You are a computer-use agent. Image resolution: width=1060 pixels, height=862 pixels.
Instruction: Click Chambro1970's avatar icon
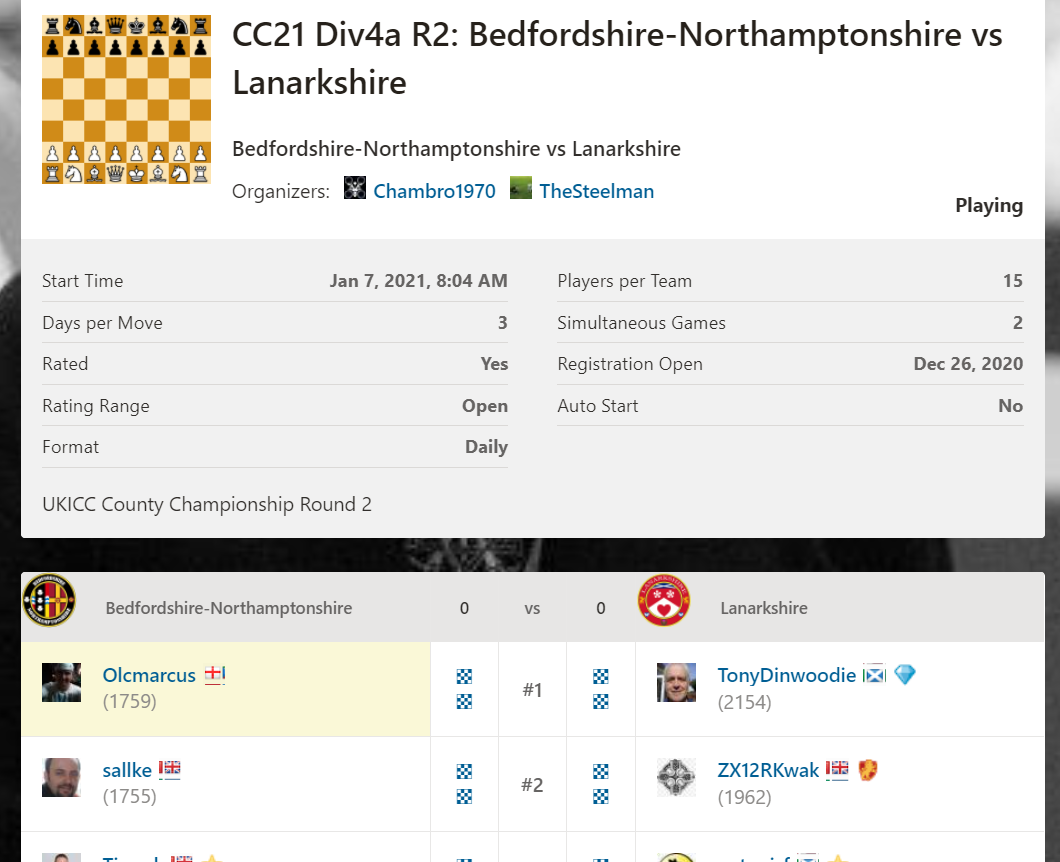coord(355,188)
